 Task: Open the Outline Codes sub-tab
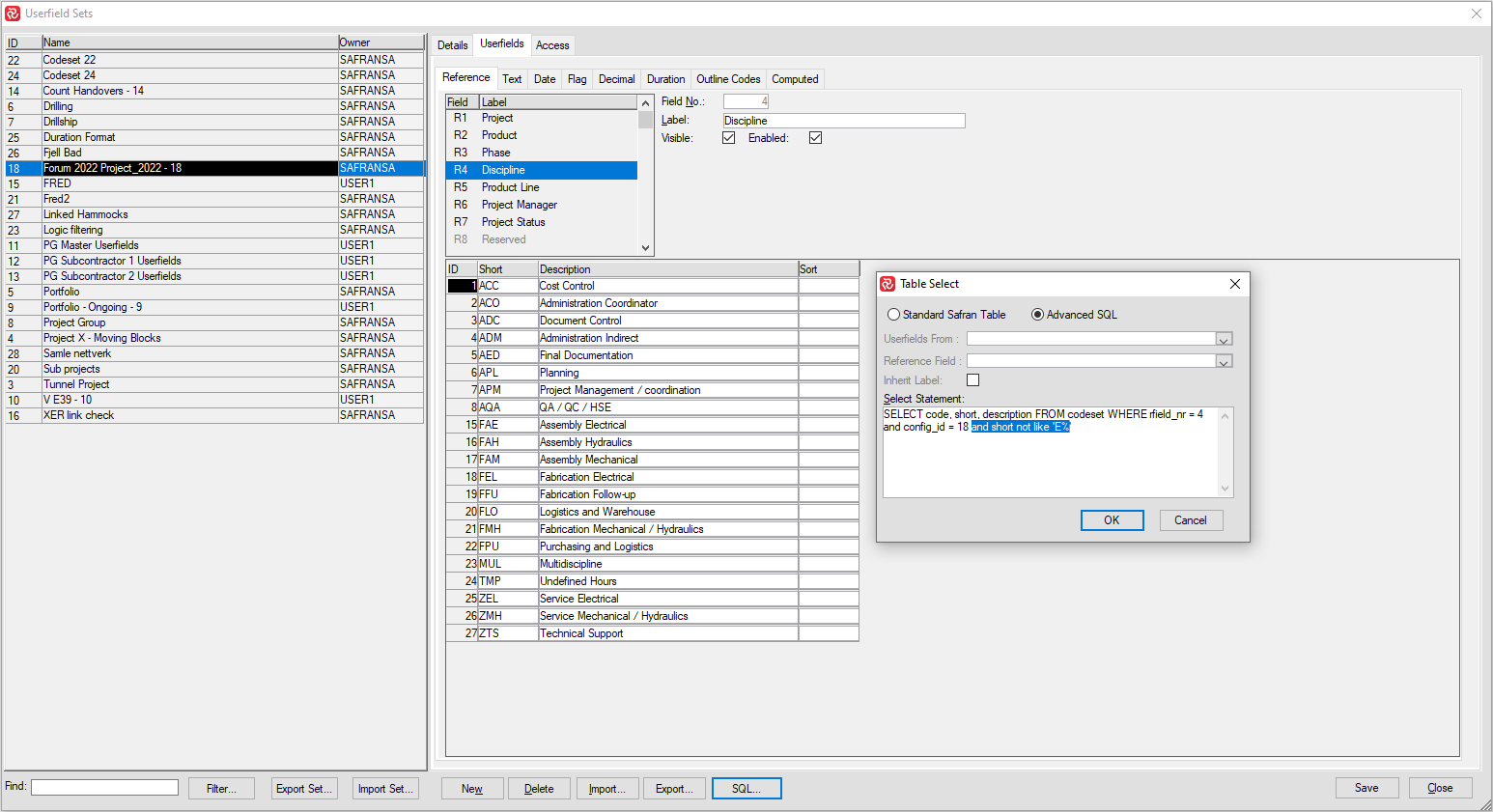click(x=728, y=79)
